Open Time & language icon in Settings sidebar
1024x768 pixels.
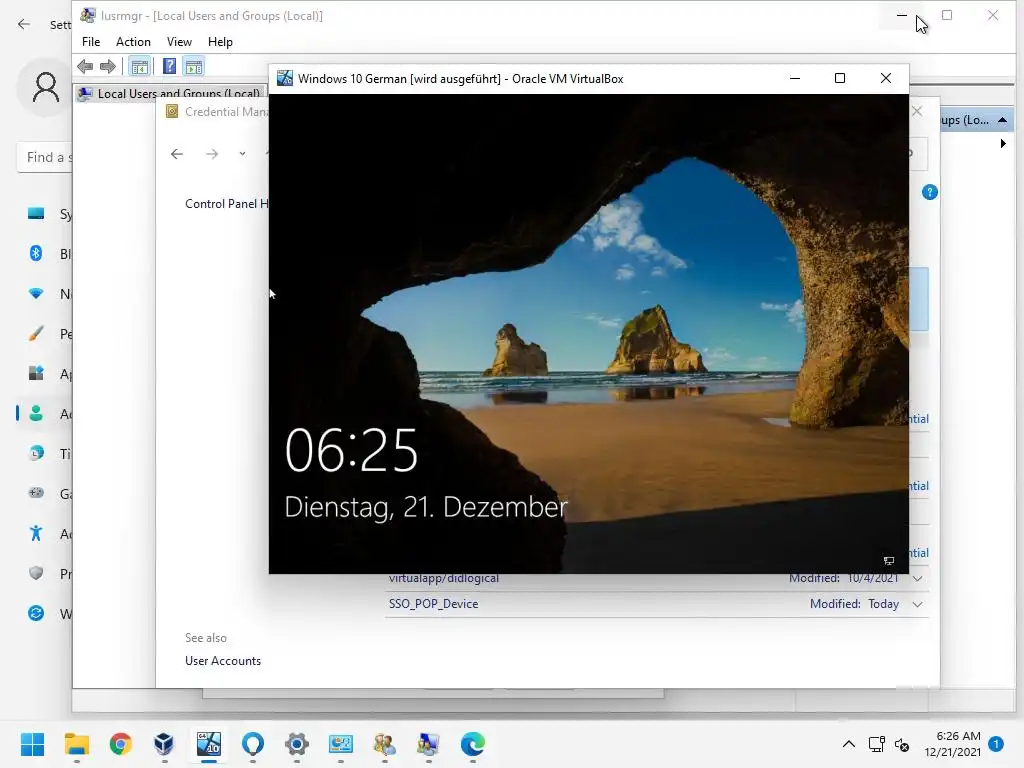pyautogui.click(x=36, y=453)
